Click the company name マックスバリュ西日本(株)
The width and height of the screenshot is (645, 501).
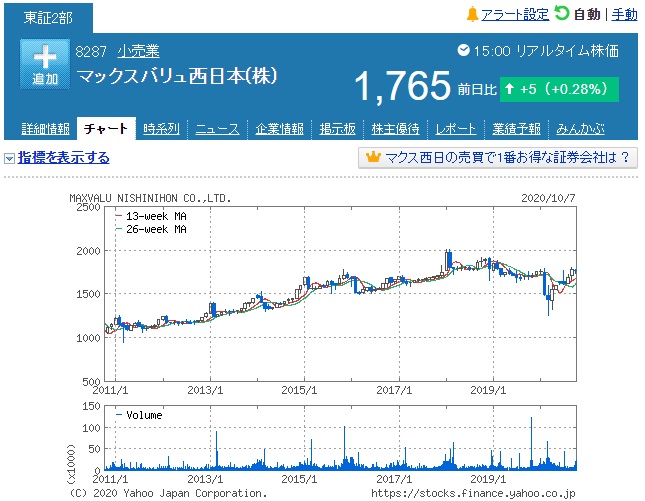click(x=177, y=77)
